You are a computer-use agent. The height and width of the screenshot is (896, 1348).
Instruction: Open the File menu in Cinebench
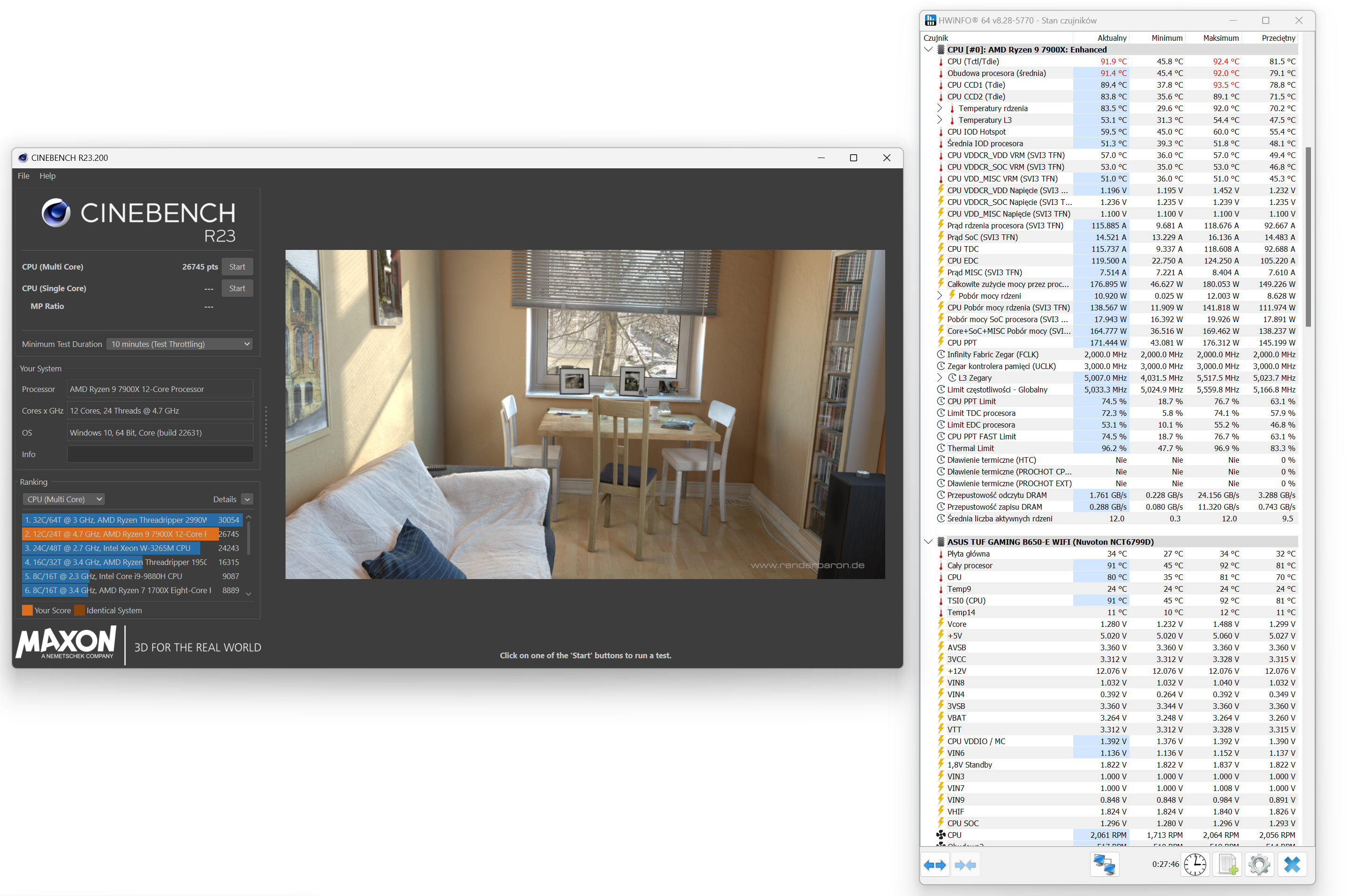(x=23, y=176)
